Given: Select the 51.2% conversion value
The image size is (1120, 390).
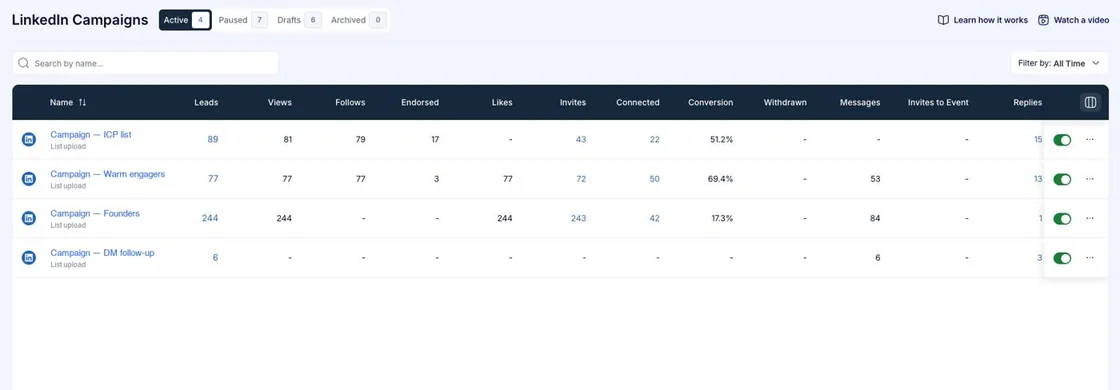Looking at the screenshot, I should click(721, 139).
